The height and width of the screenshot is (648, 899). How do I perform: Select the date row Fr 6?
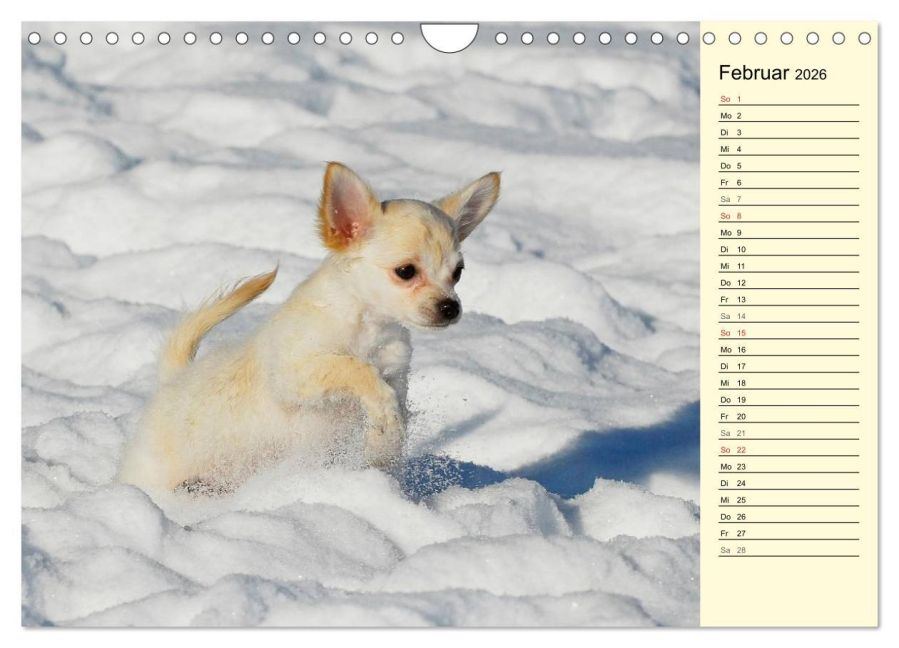[789, 182]
